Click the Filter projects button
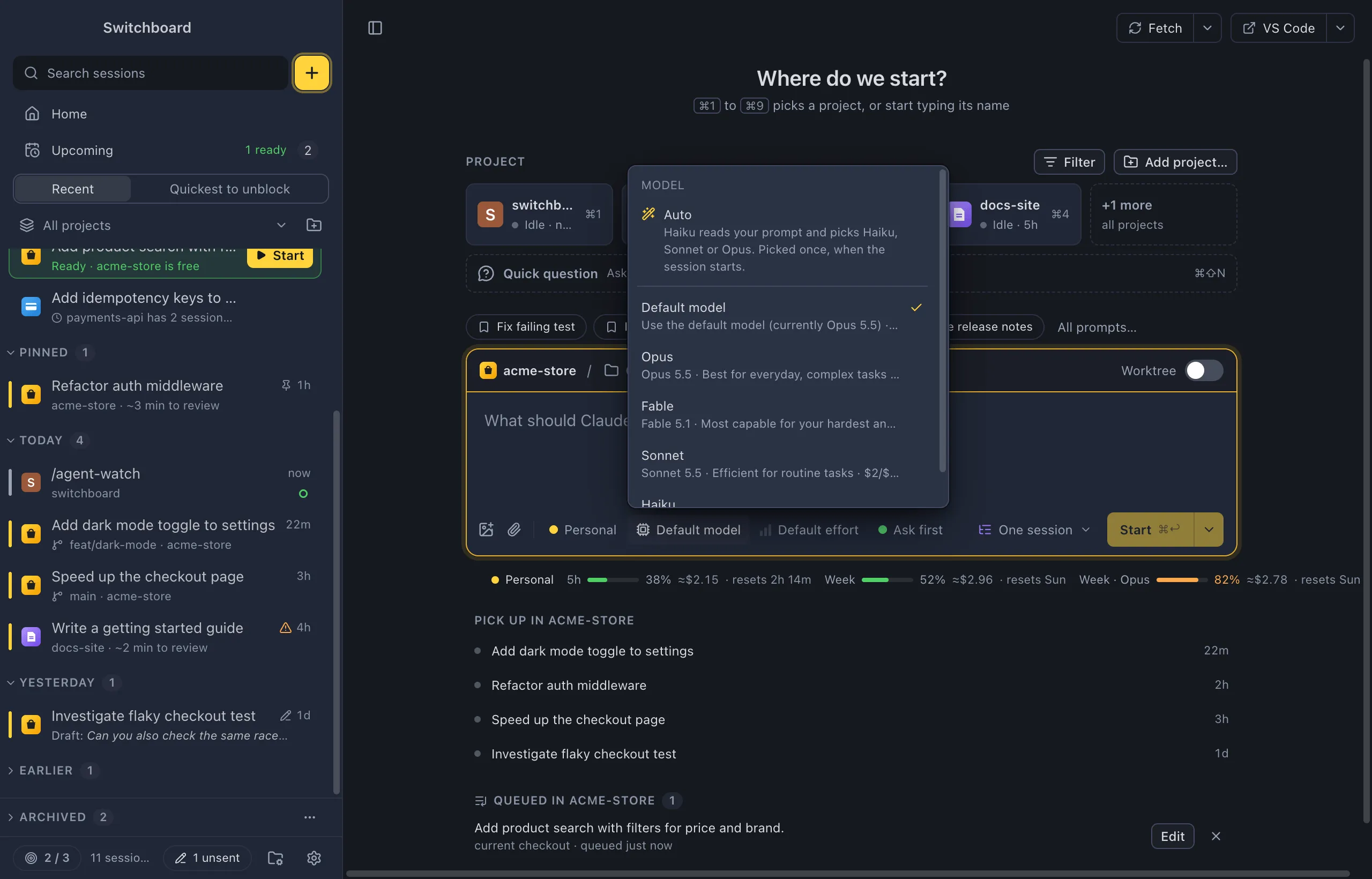The image size is (1372, 879). pos(1069,162)
